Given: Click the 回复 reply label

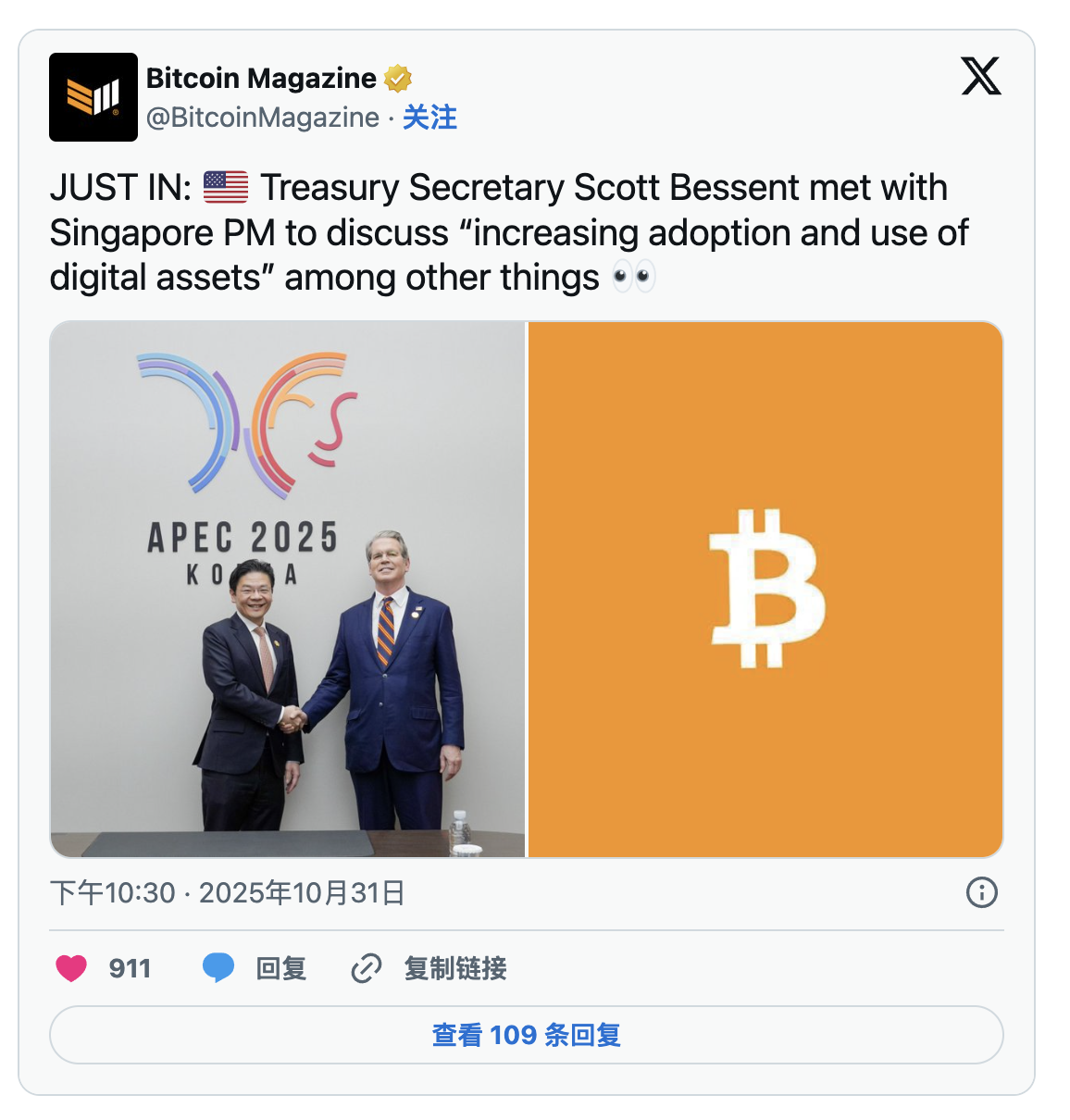Looking at the screenshot, I should (x=281, y=968).
